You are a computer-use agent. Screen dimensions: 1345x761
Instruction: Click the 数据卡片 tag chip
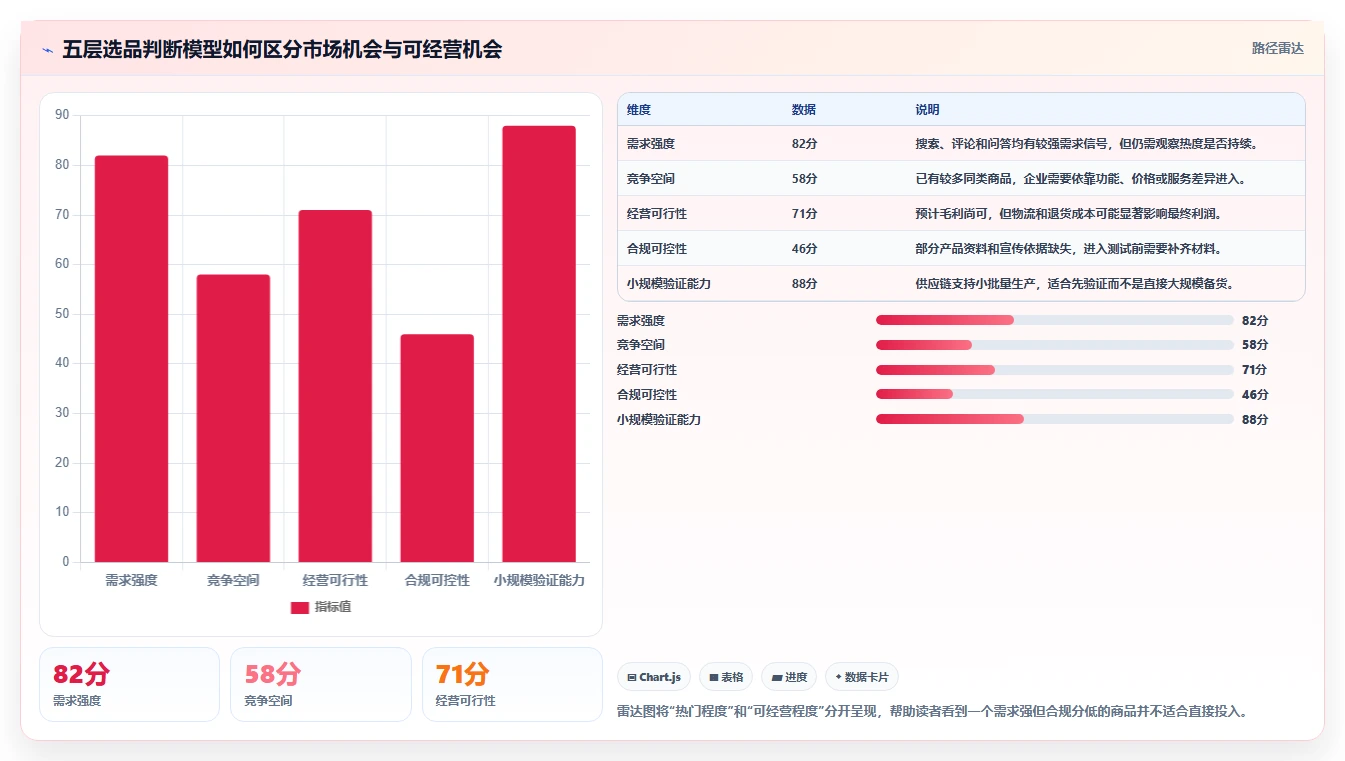click(x=862, y=677)
